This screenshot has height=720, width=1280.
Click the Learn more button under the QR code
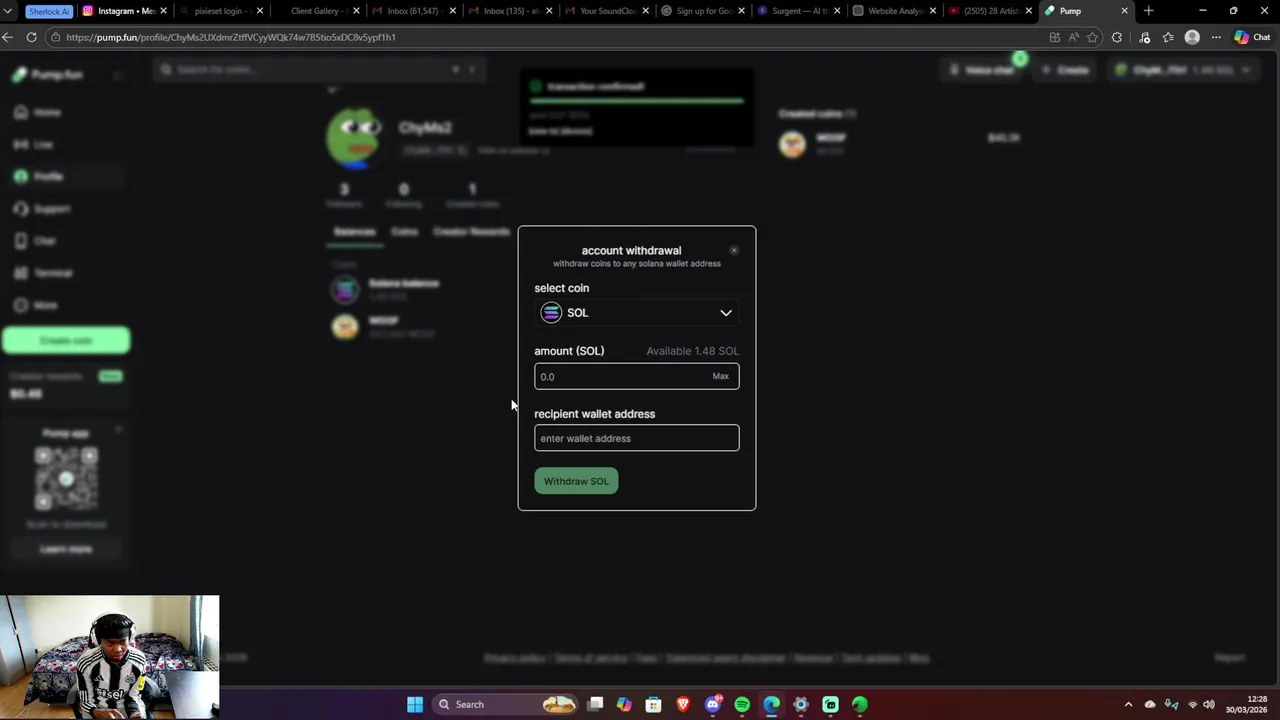66,549
